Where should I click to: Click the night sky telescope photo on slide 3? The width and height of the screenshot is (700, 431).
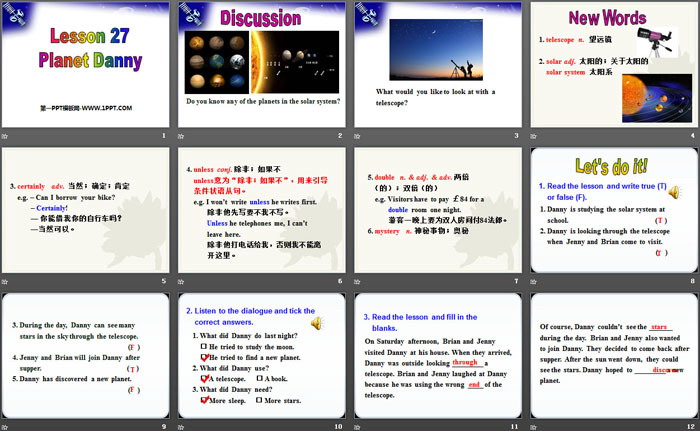click(x=436, y=50)
